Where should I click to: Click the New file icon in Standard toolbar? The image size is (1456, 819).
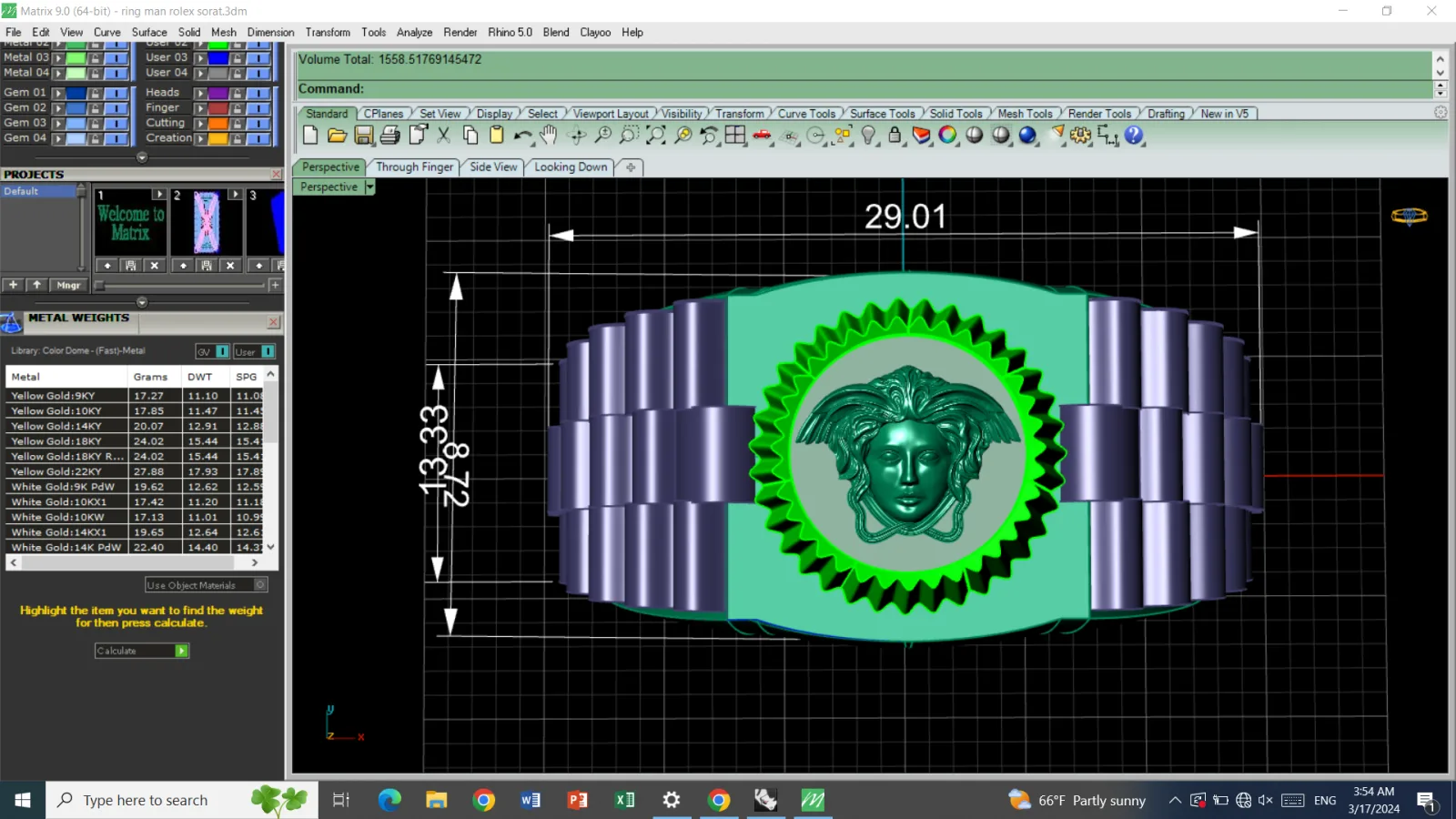coord(310,136)
